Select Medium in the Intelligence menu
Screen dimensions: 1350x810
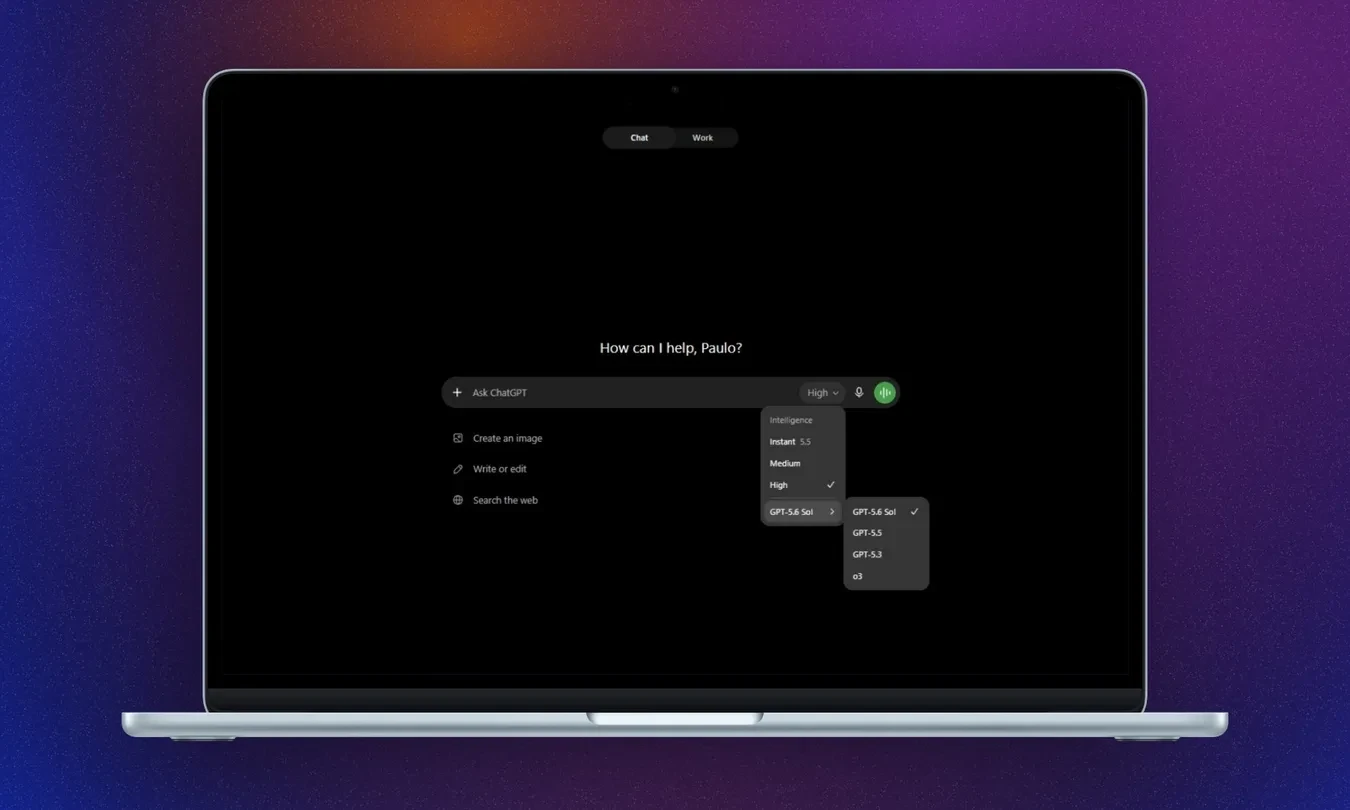(803, 463)
